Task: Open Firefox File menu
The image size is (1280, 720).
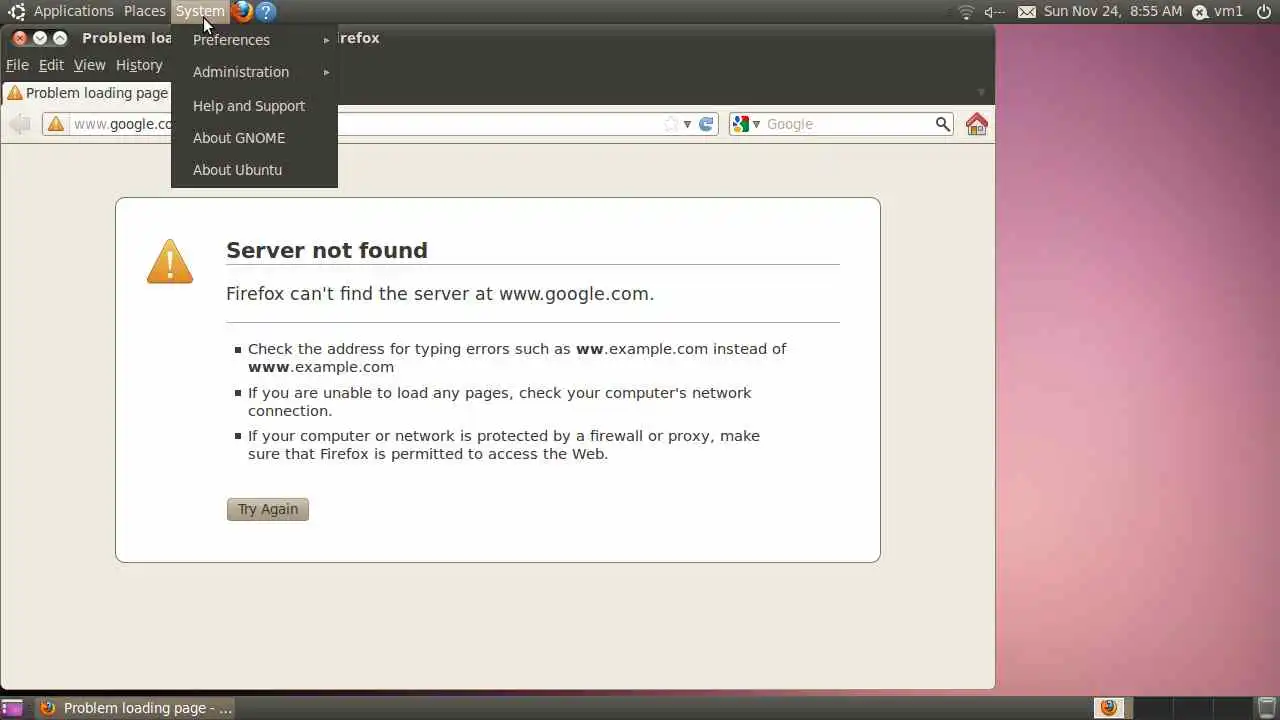Action: pyautogui.click(x=17, y=65)
